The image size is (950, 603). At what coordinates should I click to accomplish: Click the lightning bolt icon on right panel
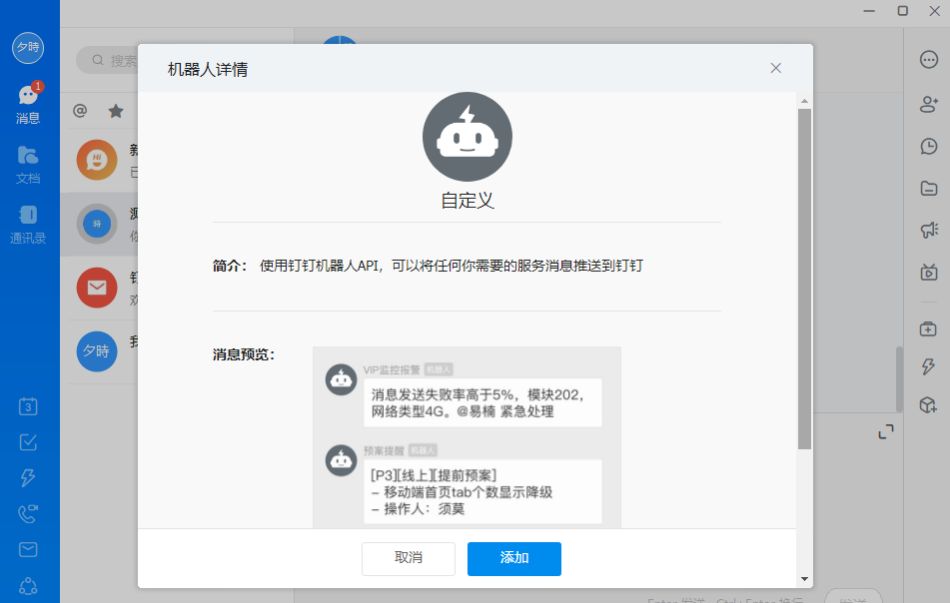pos(928,366)
